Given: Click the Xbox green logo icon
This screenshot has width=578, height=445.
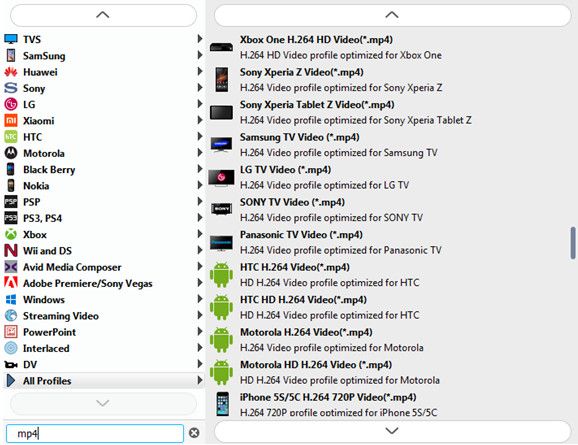Looking at the screenshot, I should point(11,234).
